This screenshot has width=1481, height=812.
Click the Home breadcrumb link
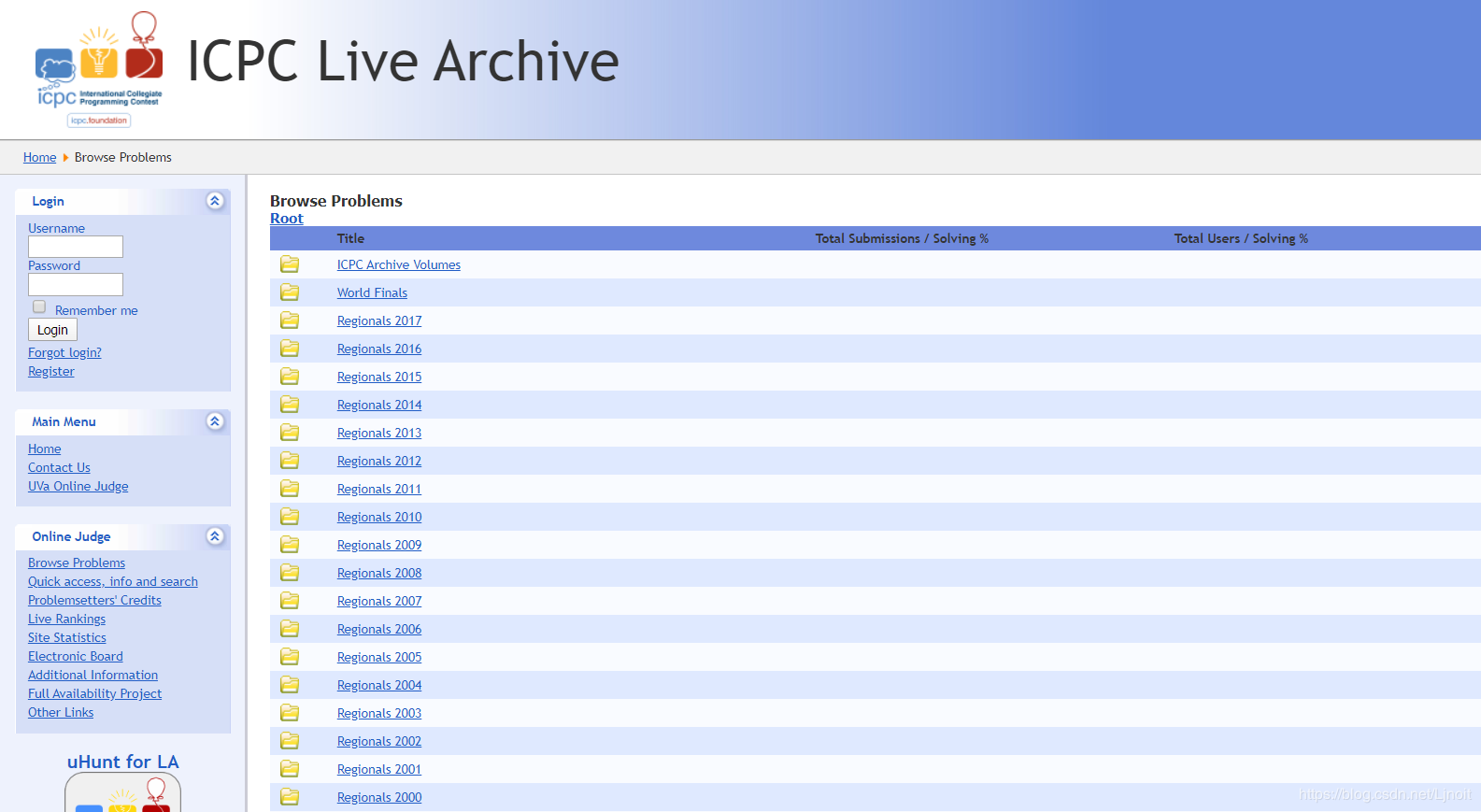click(39, 157)
